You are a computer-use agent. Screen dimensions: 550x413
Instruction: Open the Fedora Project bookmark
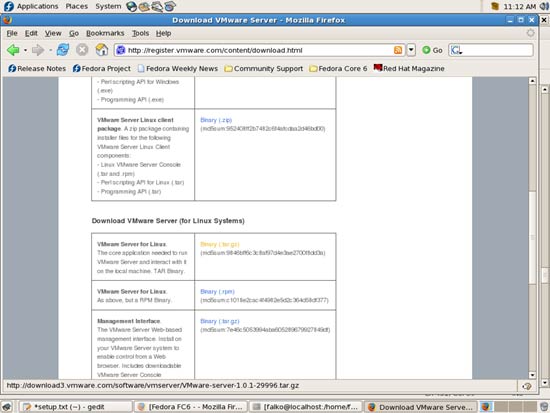(x=101, y=68)
